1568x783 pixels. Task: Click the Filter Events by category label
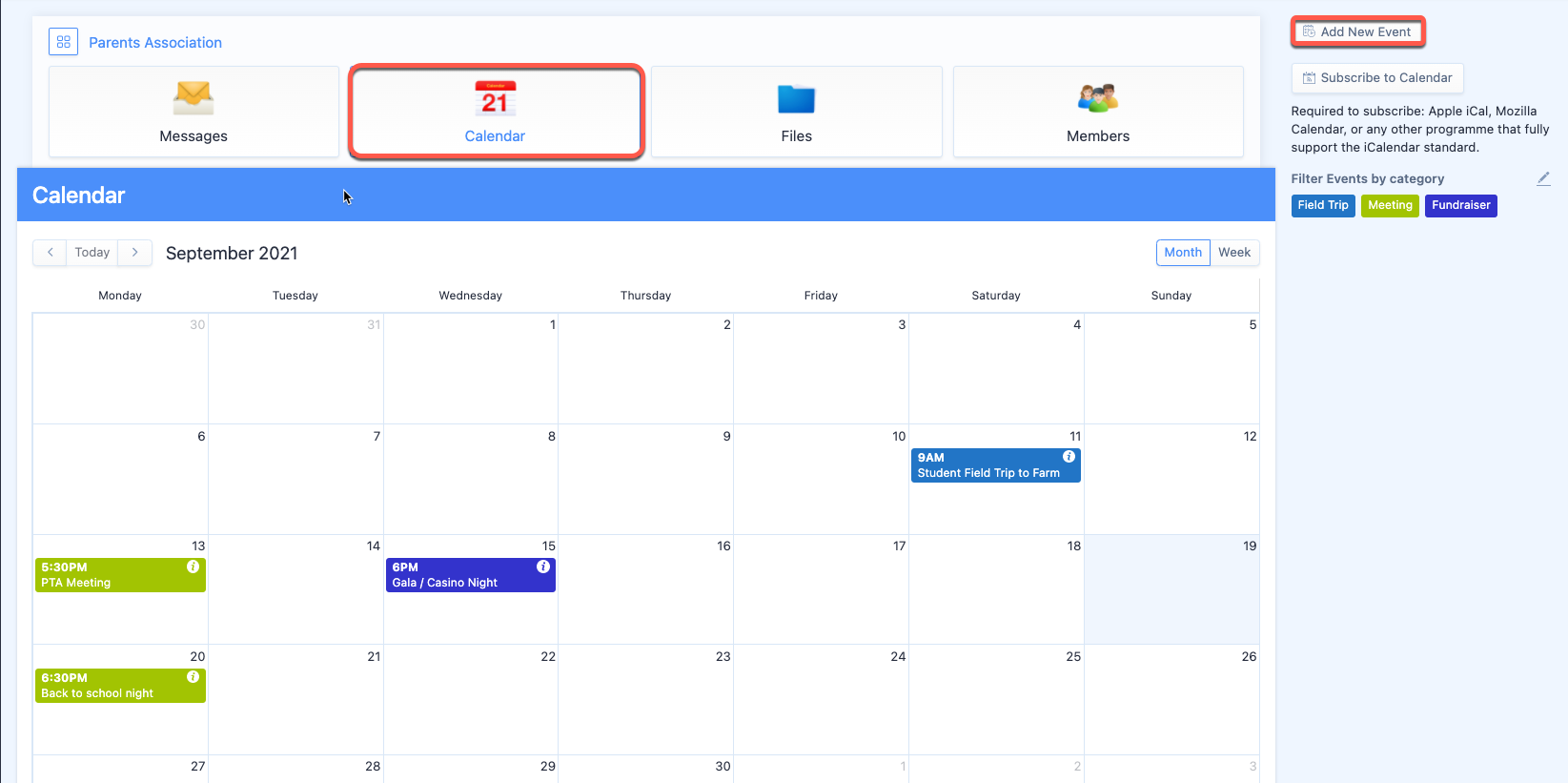pyautogui.click(x=1368, y=179)
